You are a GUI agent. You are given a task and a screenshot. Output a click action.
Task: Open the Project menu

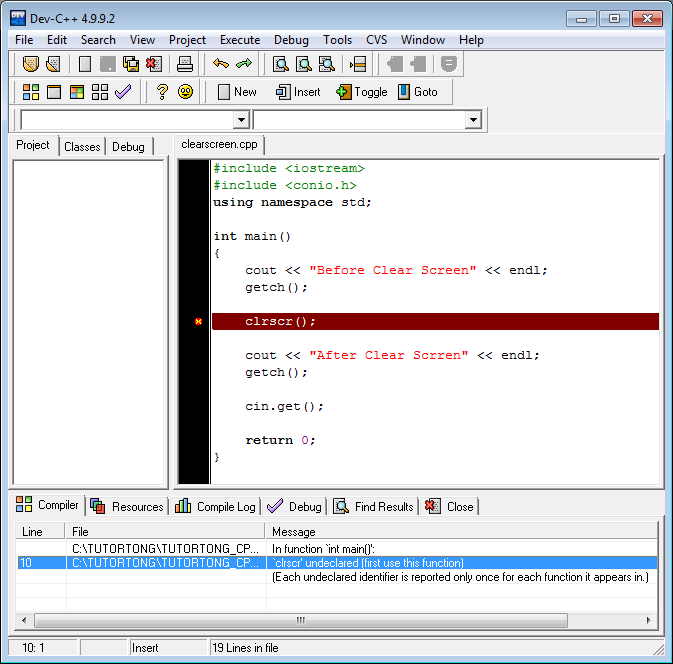coord(187,40)
